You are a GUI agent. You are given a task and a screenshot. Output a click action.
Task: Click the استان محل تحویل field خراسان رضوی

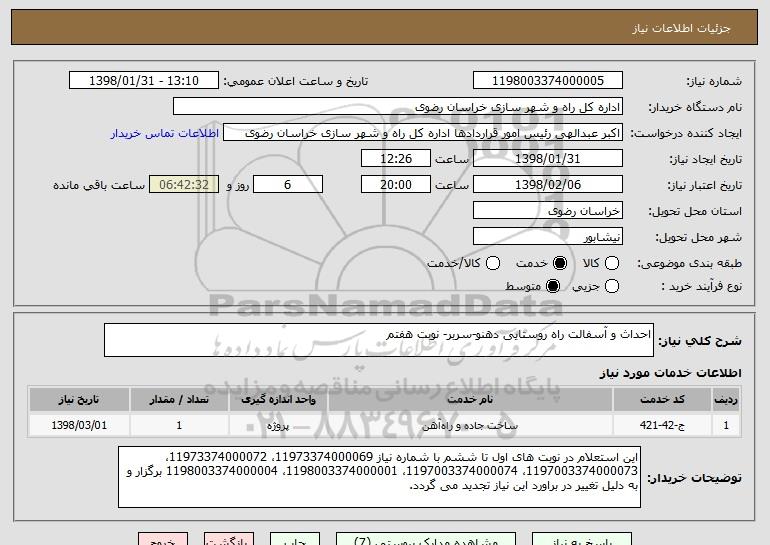click(x=548, y=211)
